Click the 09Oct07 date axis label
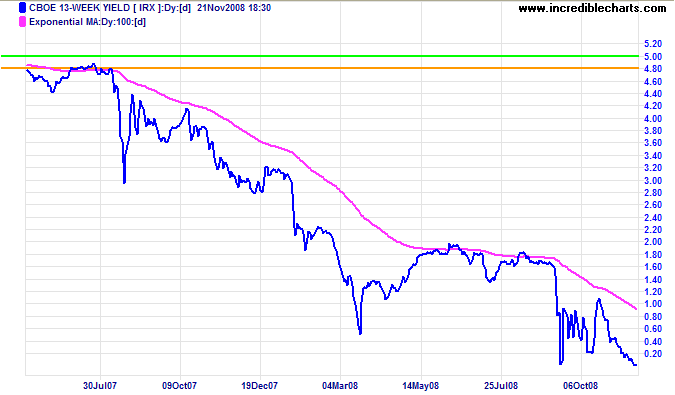 pos(180,386)
